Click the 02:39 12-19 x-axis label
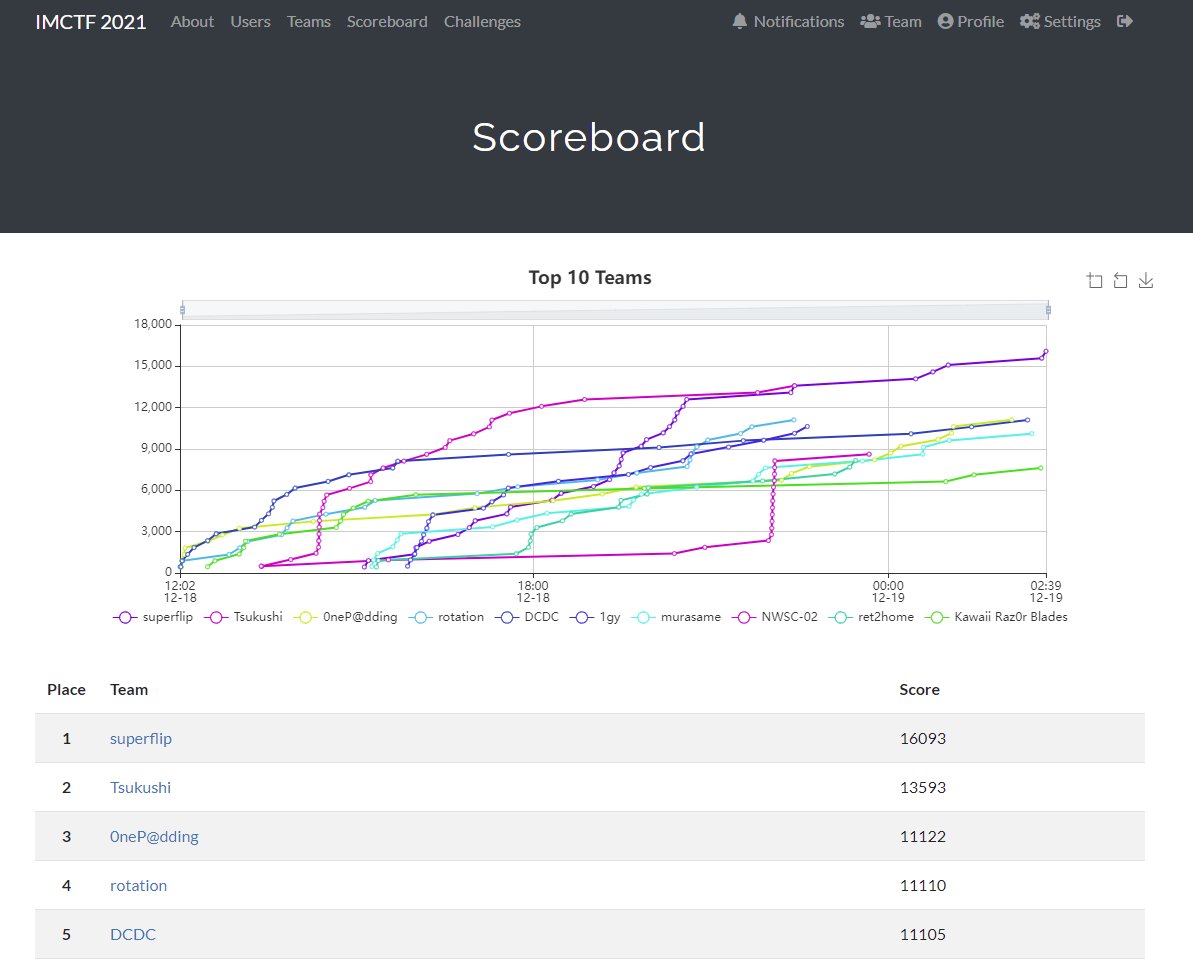The height and width of the screenshot is (971, 1193). coord(1045,591)
